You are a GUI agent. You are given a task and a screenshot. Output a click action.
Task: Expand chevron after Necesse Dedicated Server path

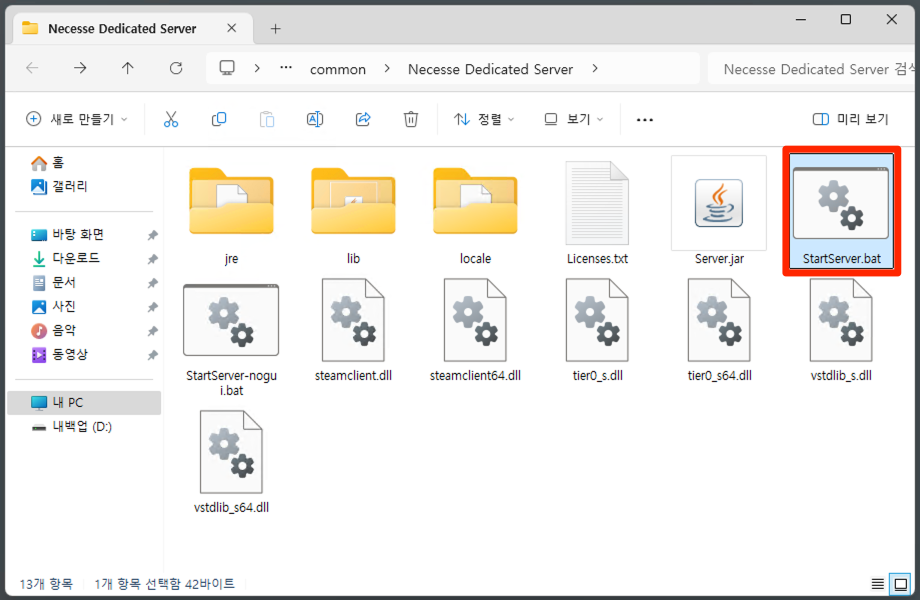click(595, 68)
